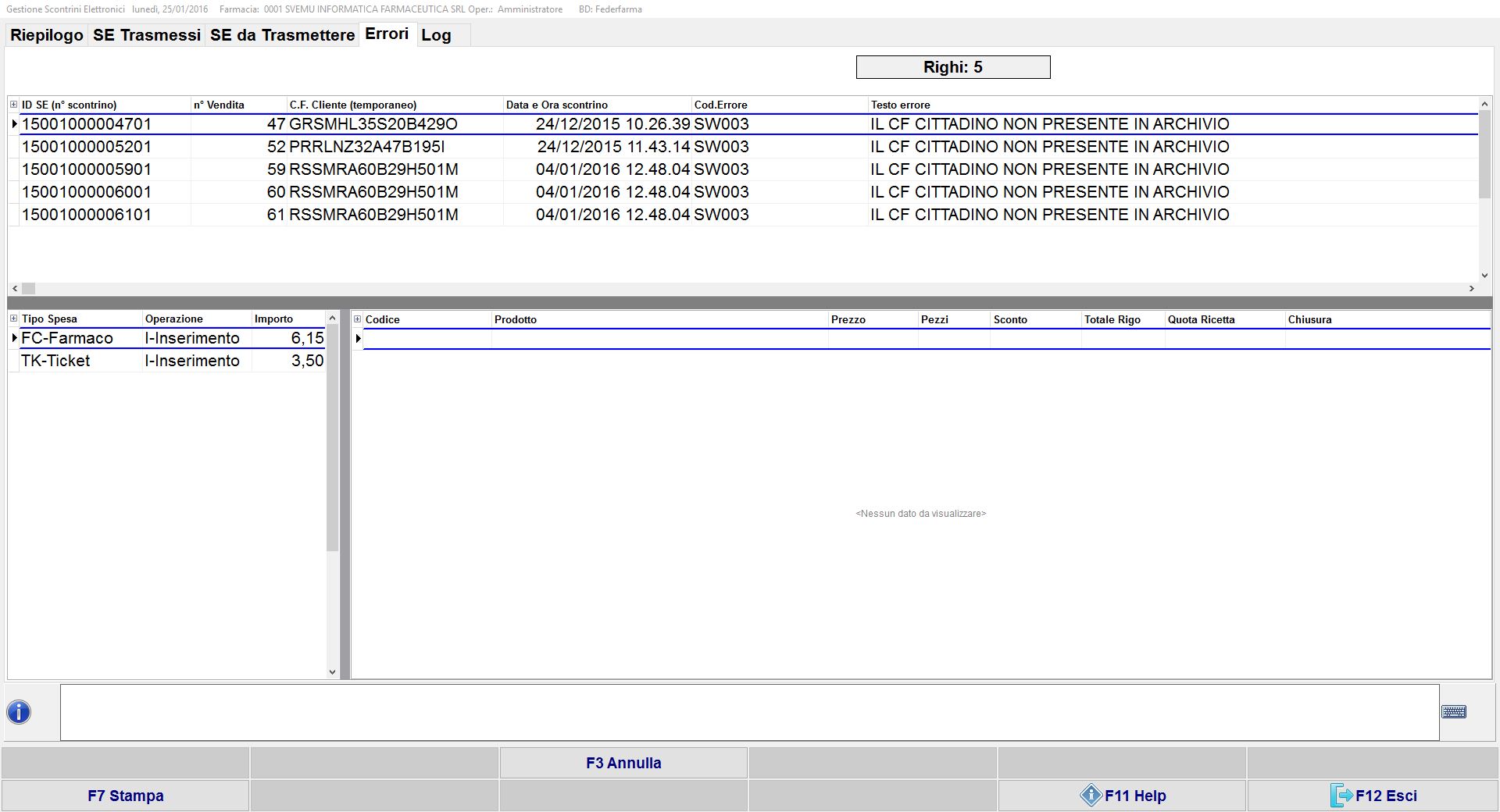Select receipt row 15001000005201

point(87,147)
